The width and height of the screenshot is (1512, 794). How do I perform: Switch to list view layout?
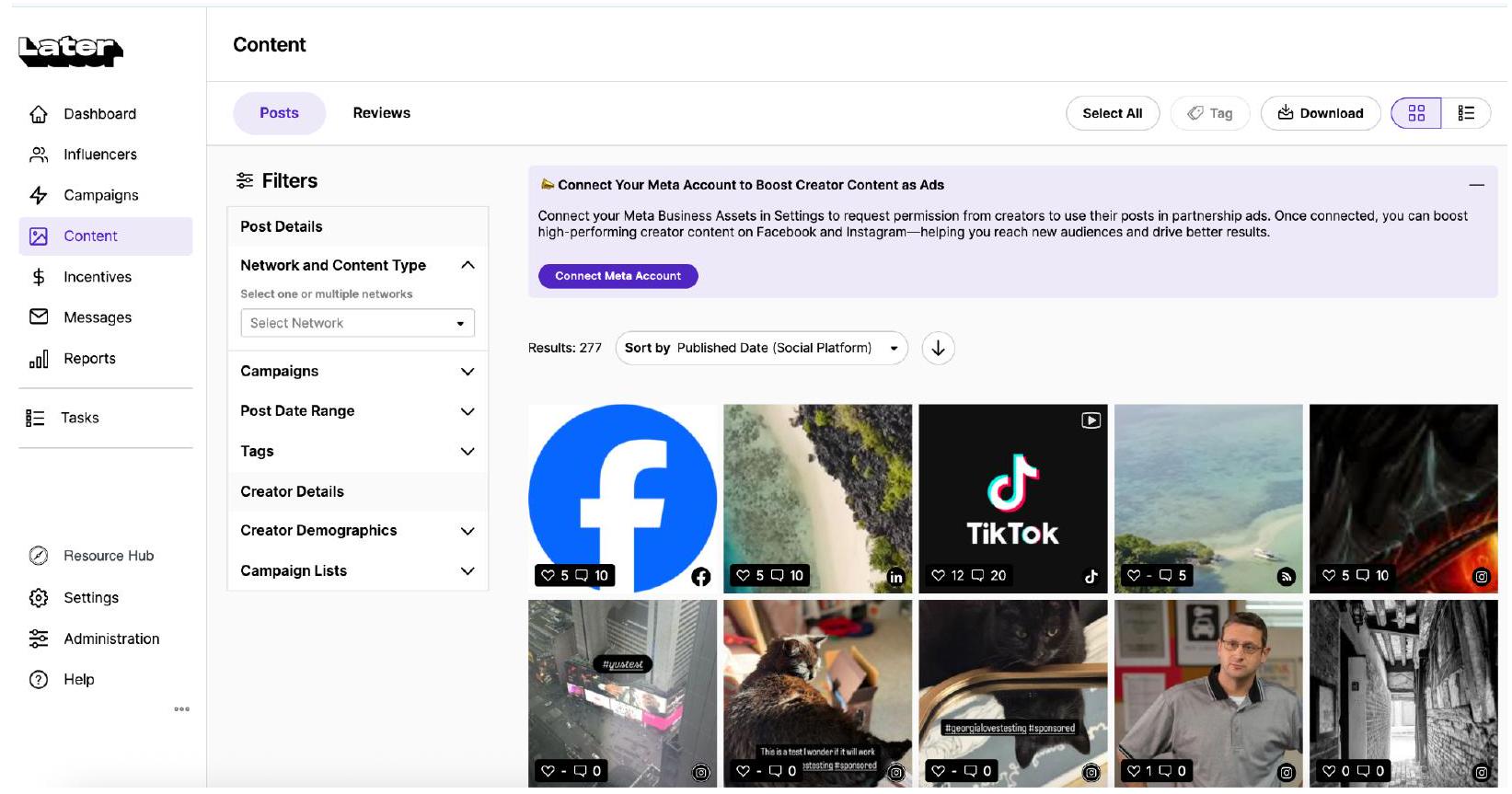point(1465,113)
